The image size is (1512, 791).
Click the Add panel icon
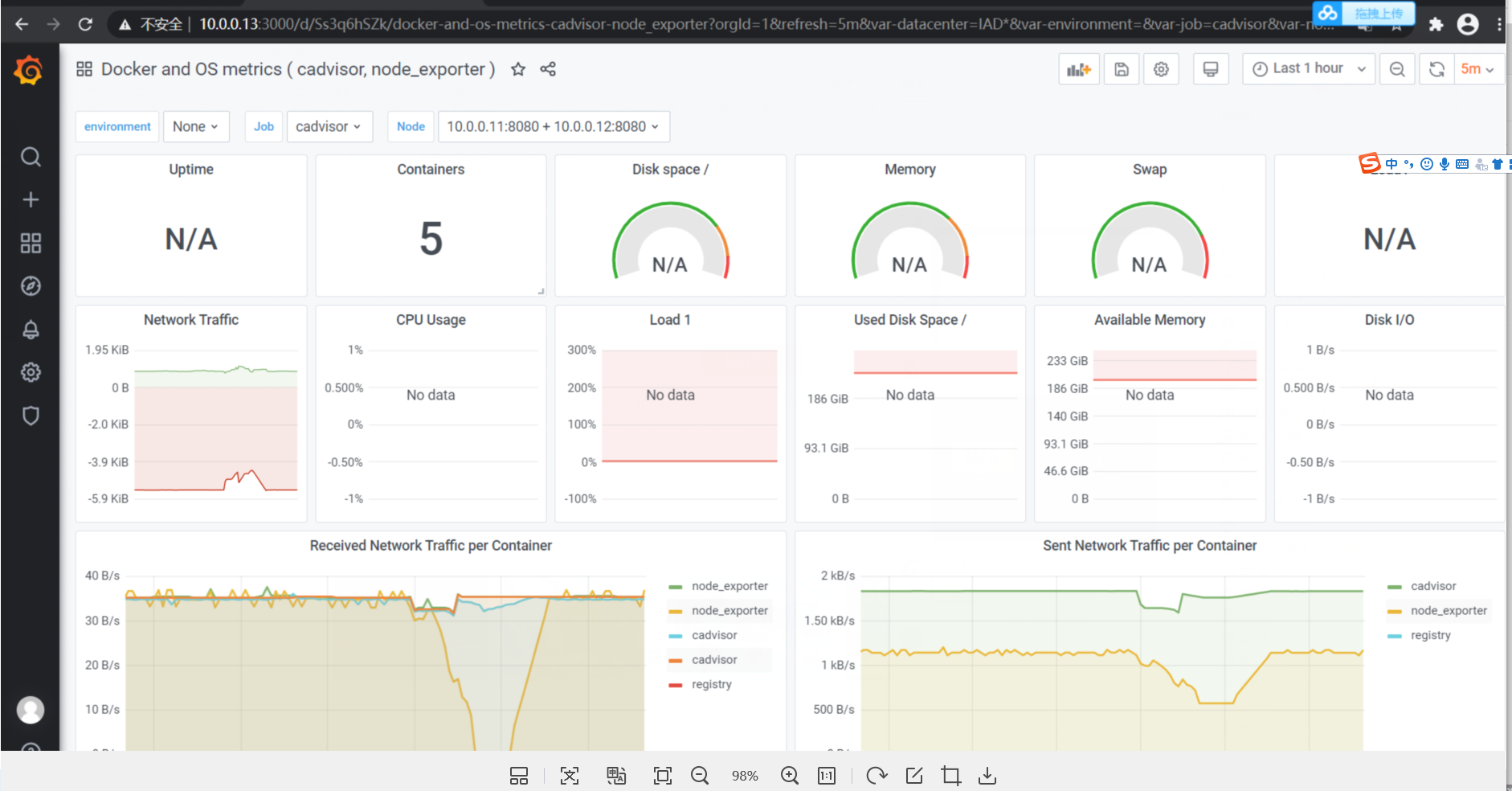[x=1079, y=69]
